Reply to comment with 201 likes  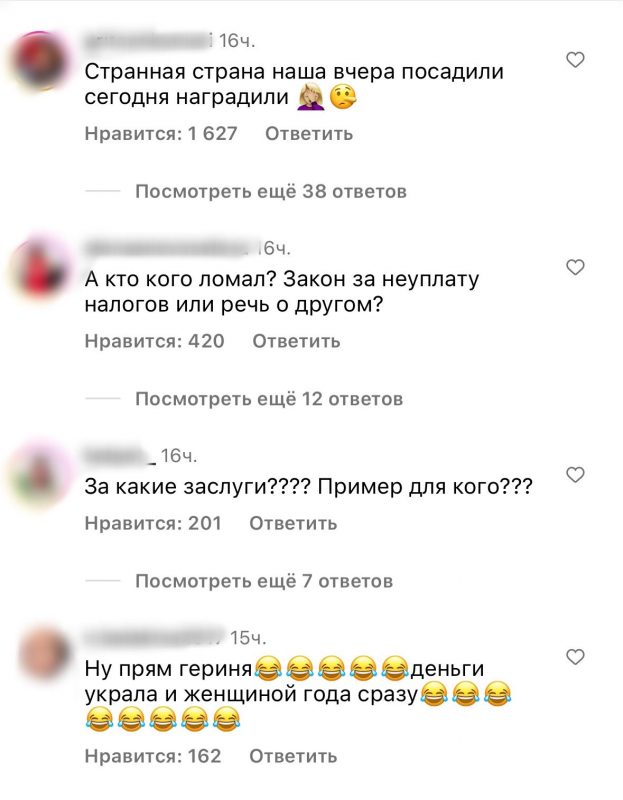coord(293,523)
